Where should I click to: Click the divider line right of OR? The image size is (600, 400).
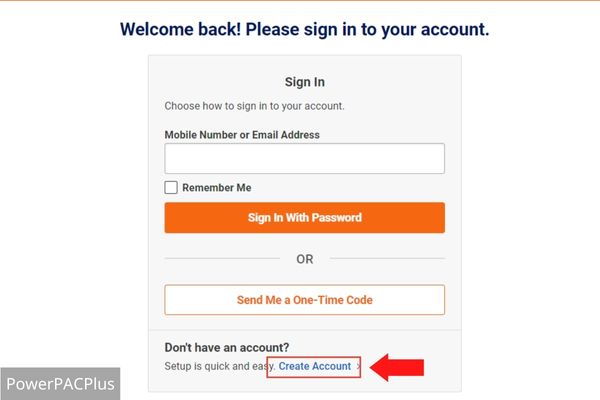coord(387,259)
